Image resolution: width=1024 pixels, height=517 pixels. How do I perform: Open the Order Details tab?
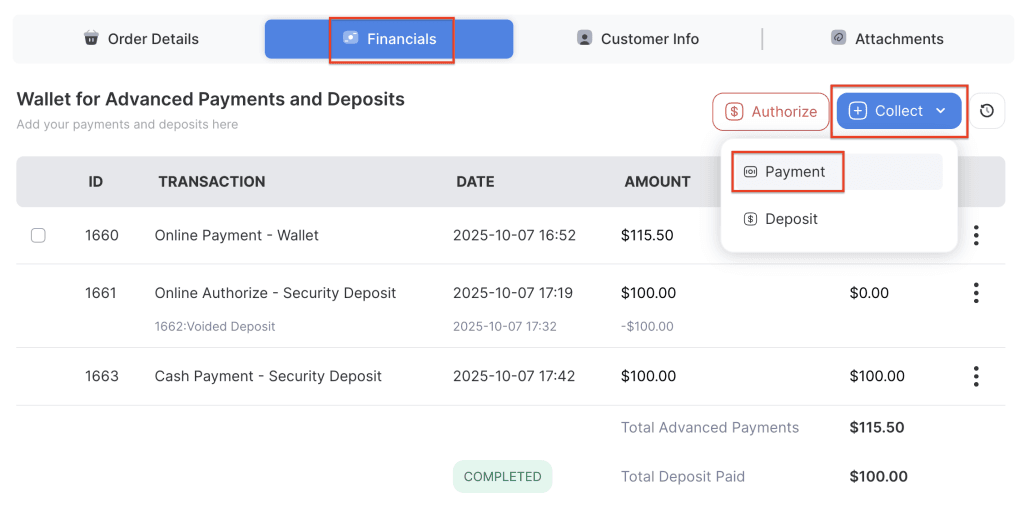(x=141, y=39)
